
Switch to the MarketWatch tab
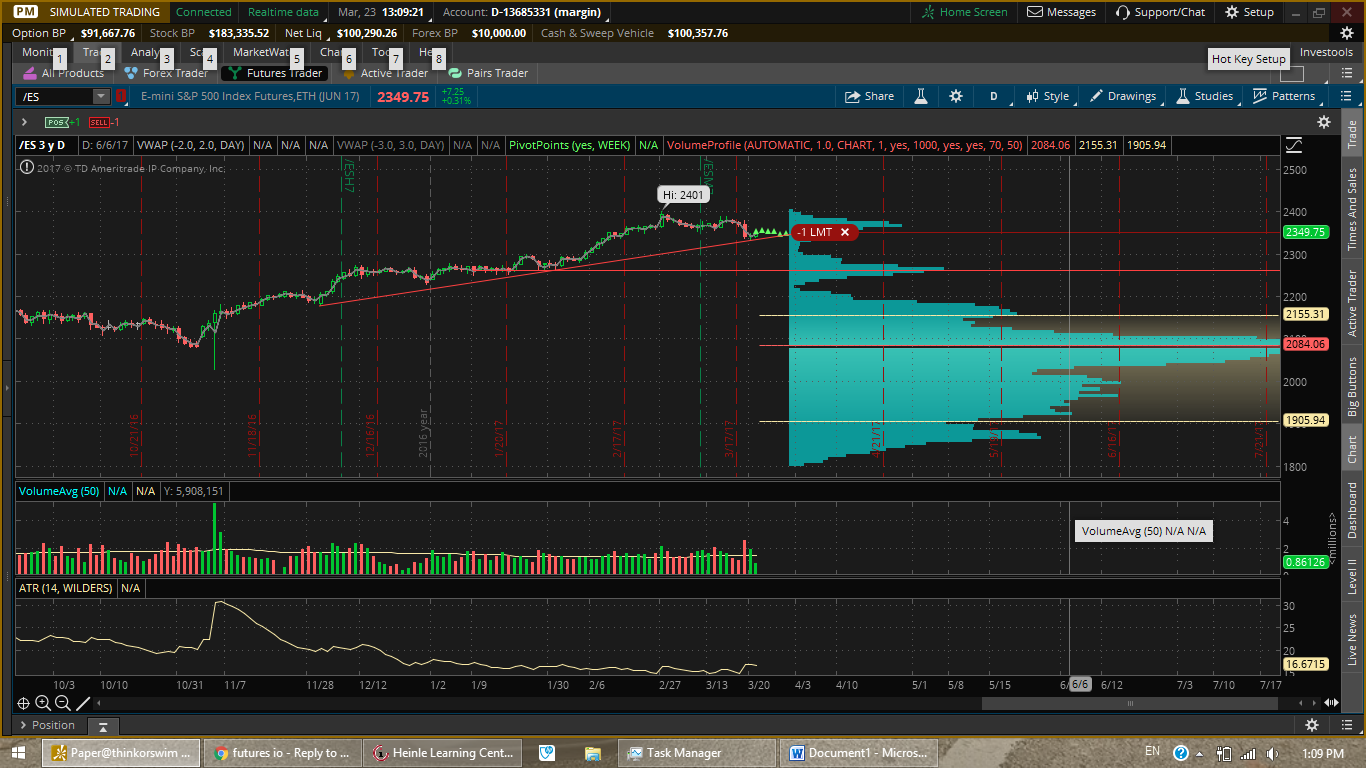[261, 52]
